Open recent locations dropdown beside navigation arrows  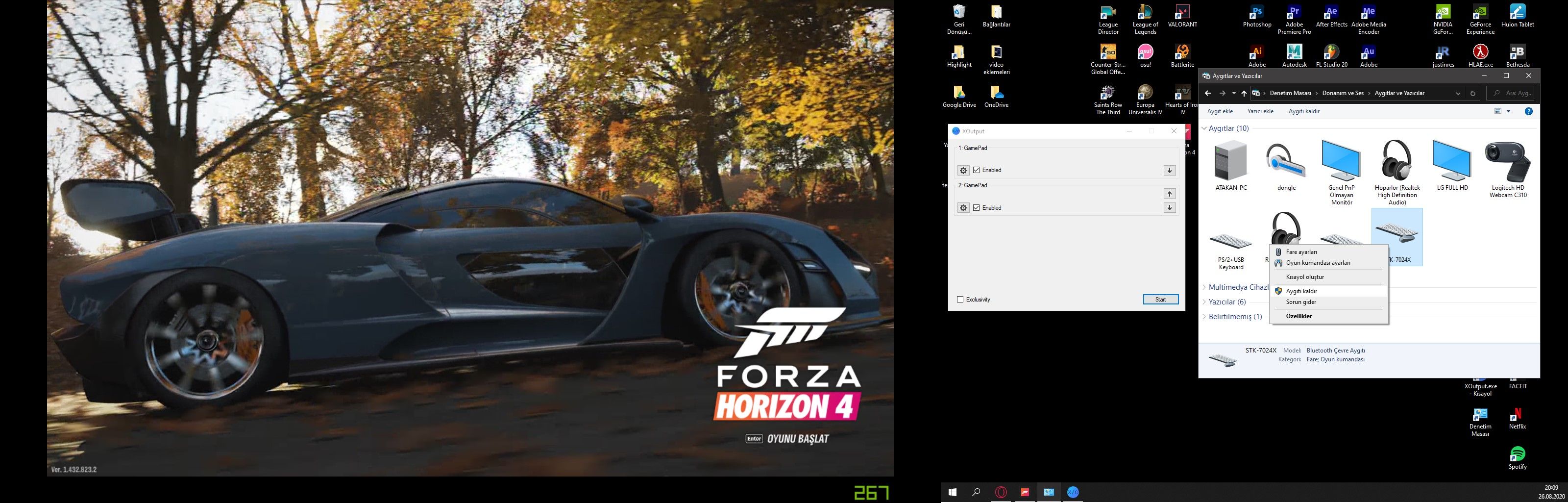pyautogui.click(x=1234, y=93)
